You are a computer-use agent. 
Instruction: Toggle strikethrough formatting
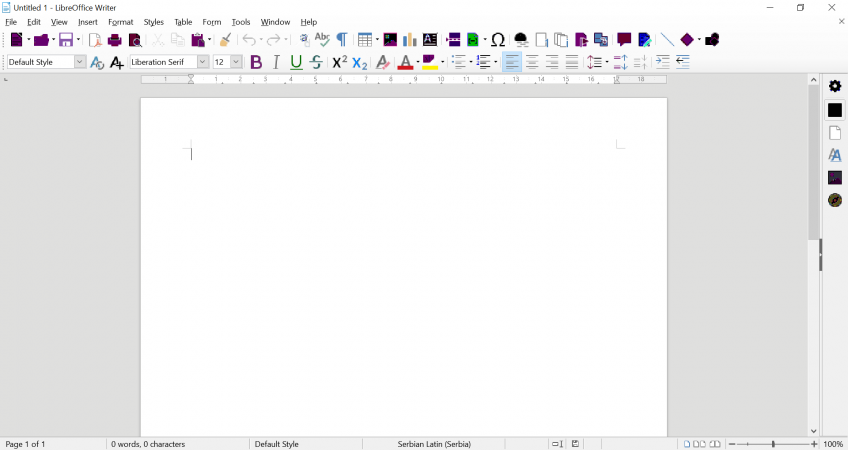pos(316,62)
